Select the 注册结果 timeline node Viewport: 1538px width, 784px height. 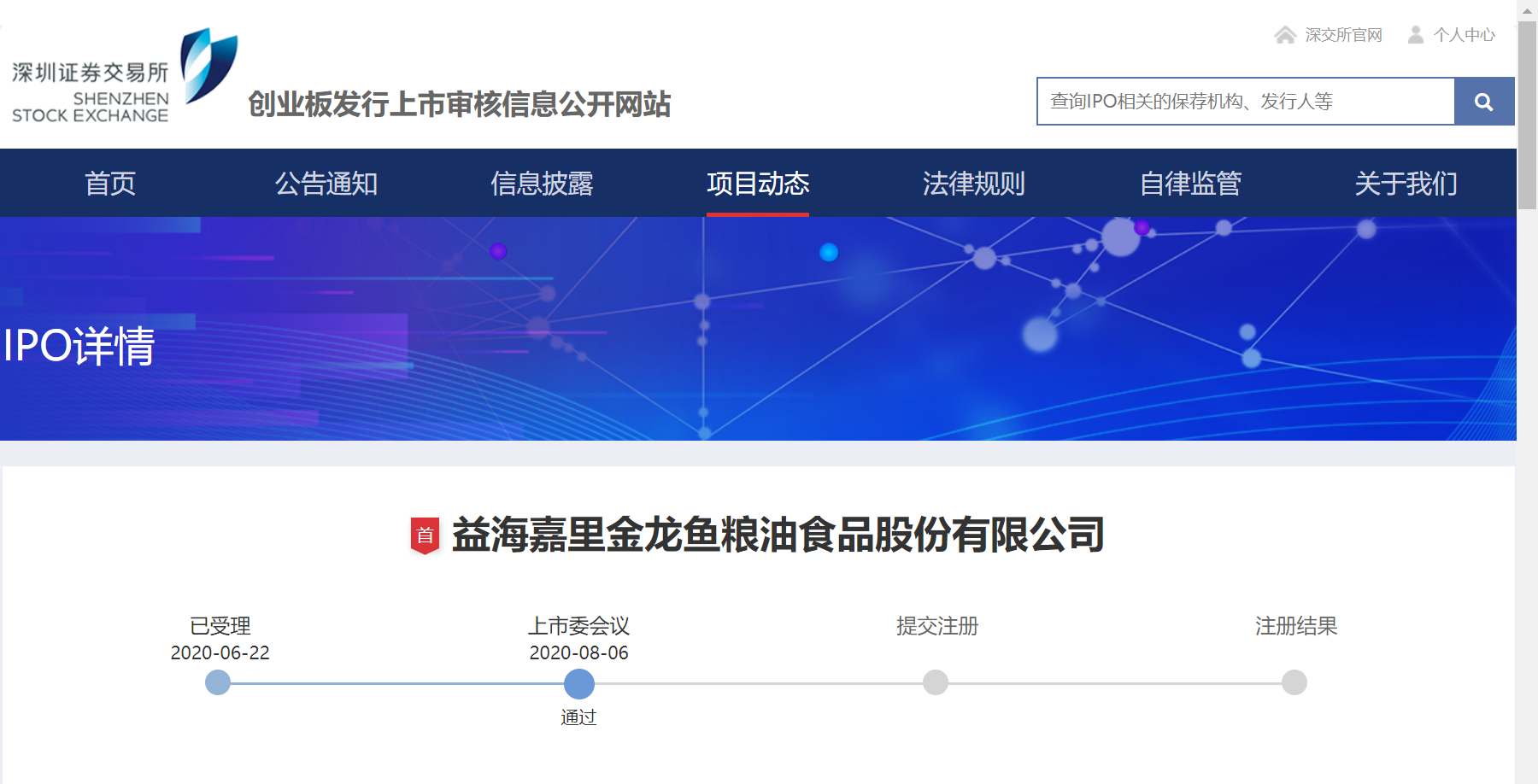1295,683
